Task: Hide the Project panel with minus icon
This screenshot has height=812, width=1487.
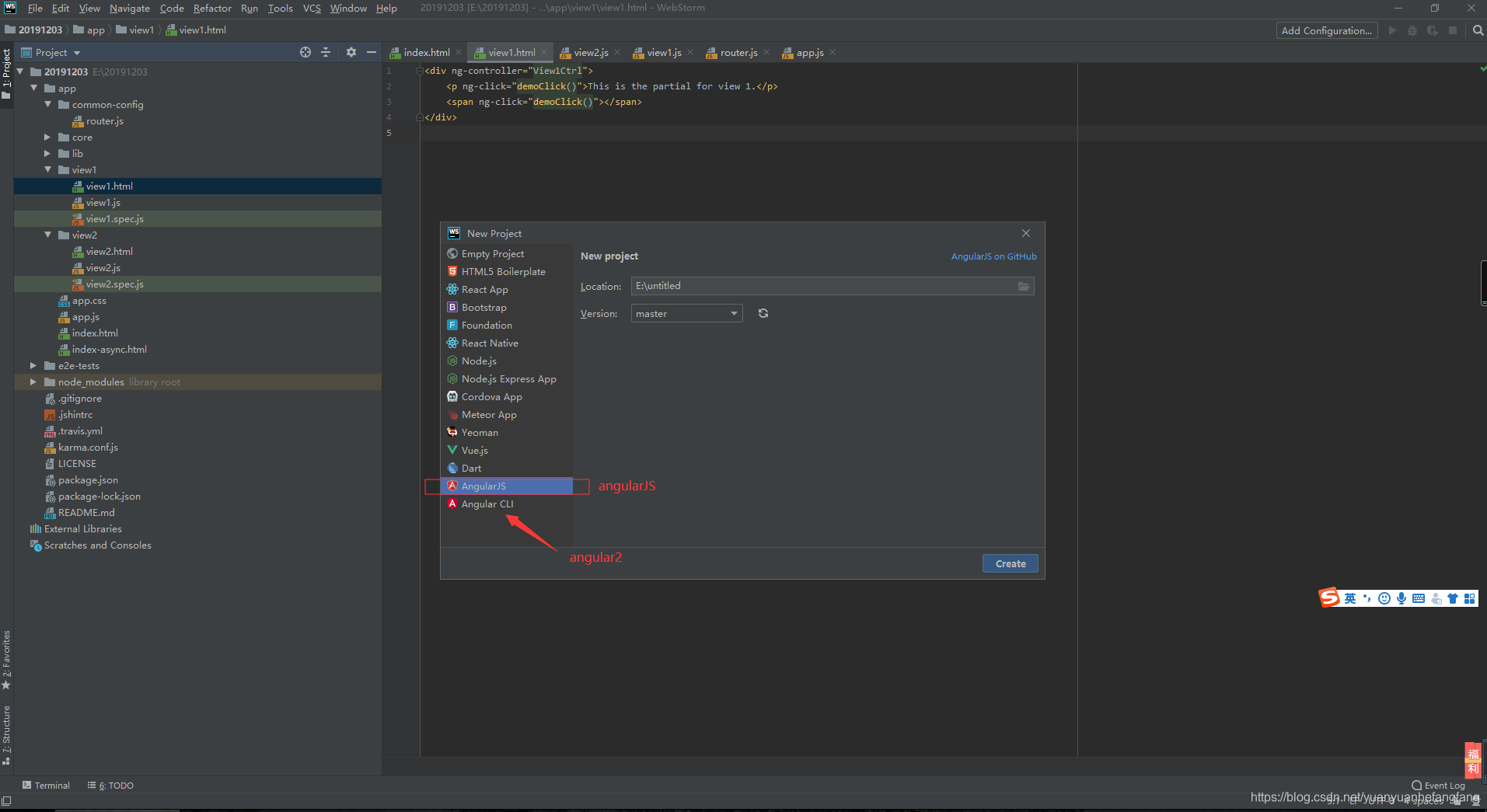Action: tap(372, 52)
